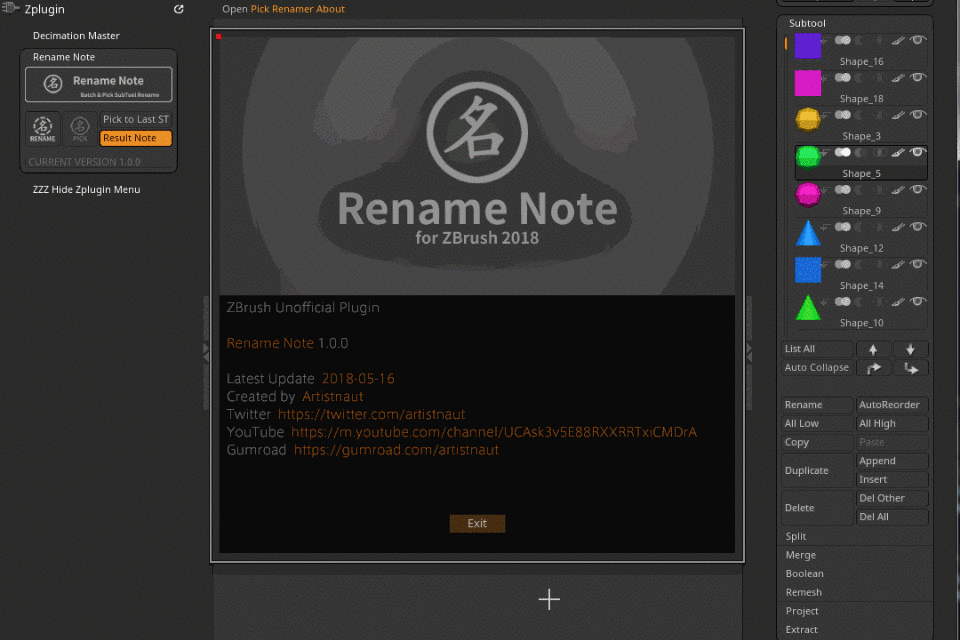This screenshot has width=960, height=640.
Task: Toggle polypaint brush icon on Shape_18
Action: point(898,78)
